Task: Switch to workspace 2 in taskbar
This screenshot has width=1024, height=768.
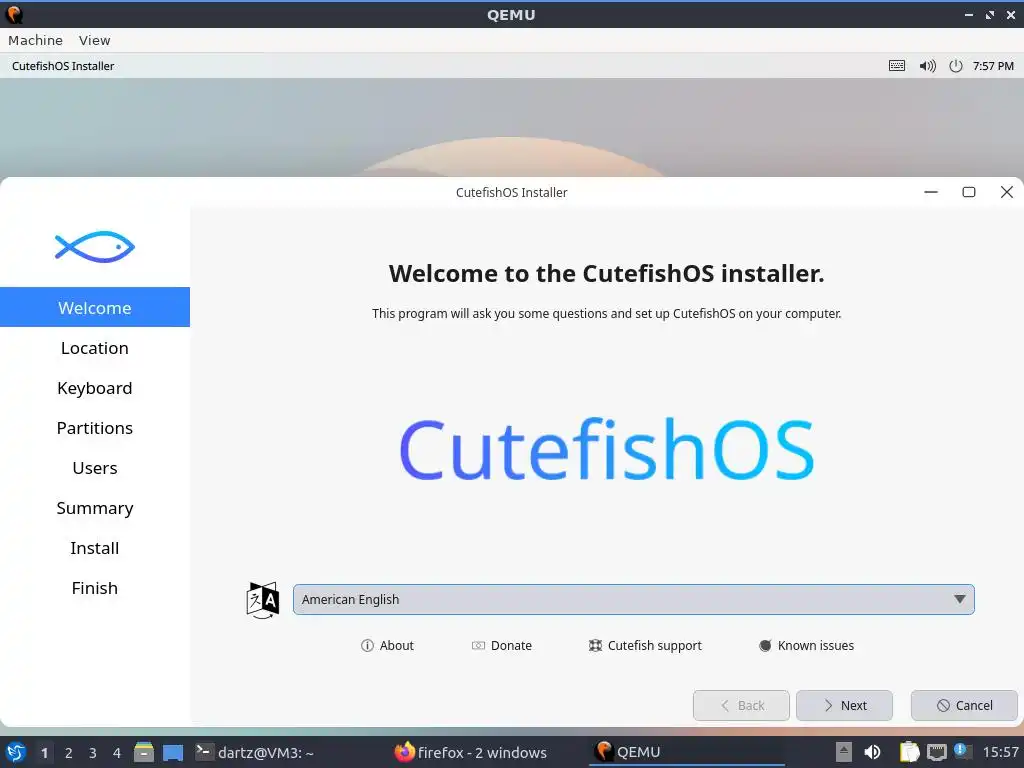Action: pos(69,753)
